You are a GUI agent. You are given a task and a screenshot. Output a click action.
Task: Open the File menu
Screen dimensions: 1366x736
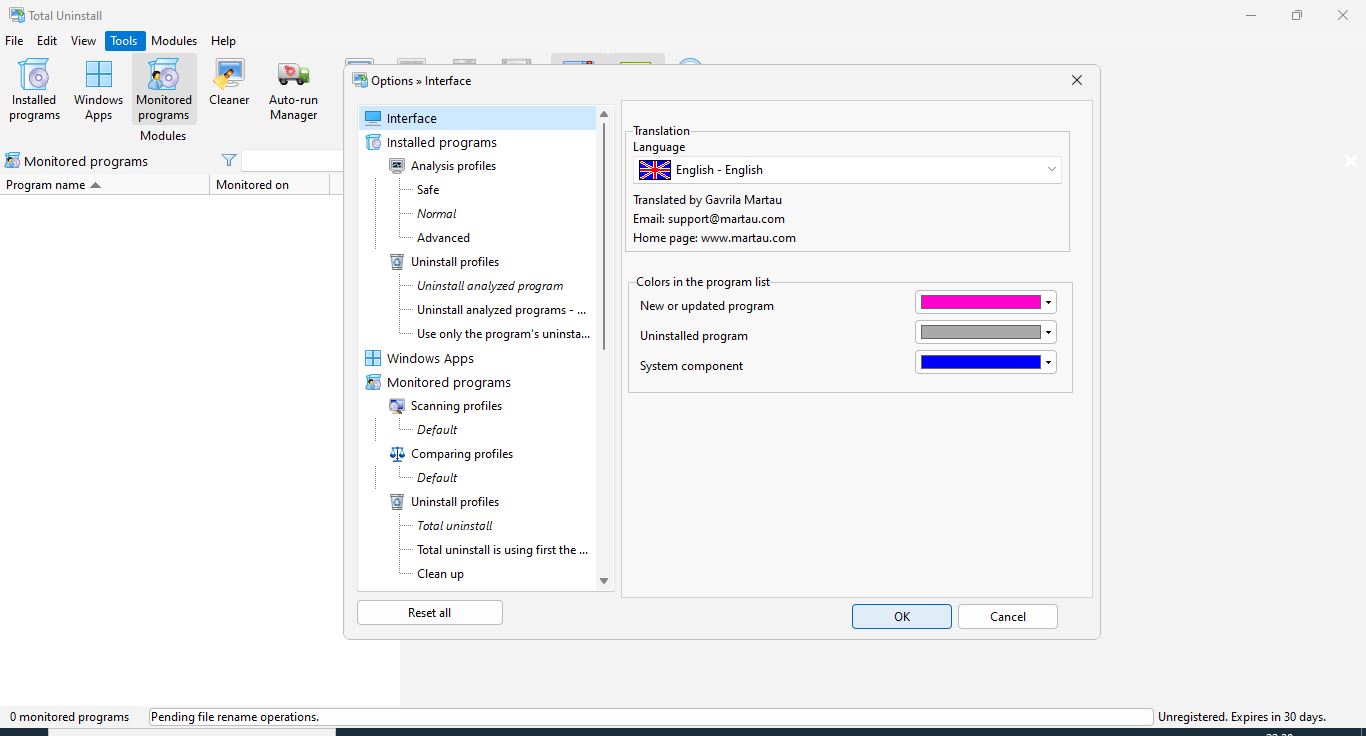pos(14,41)
